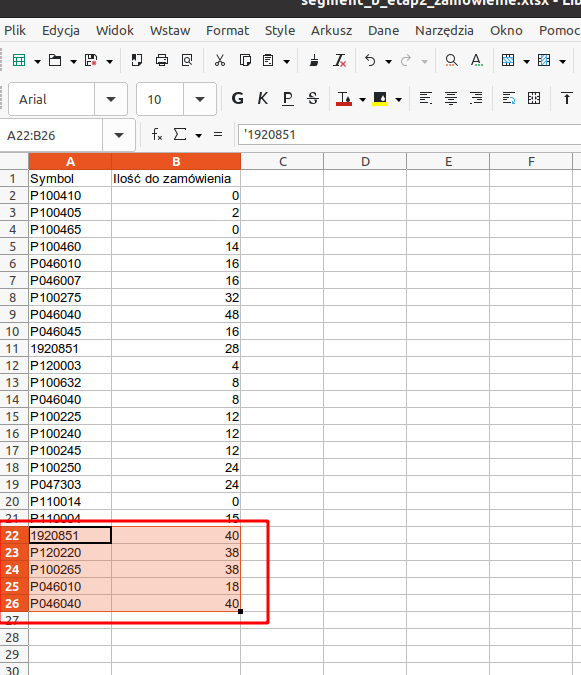581x675 pixels.
Task: Click the Save document icon
Action: [x=91, y=60]
